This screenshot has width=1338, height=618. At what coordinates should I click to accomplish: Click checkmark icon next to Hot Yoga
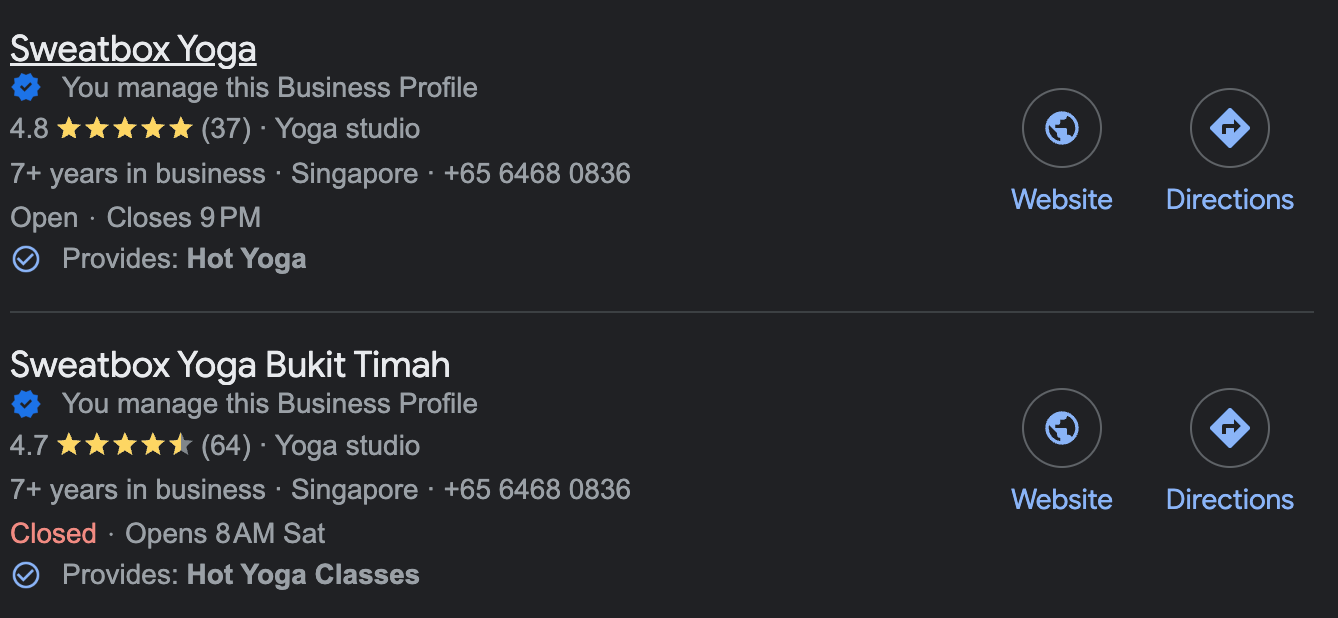pos(26,259)
